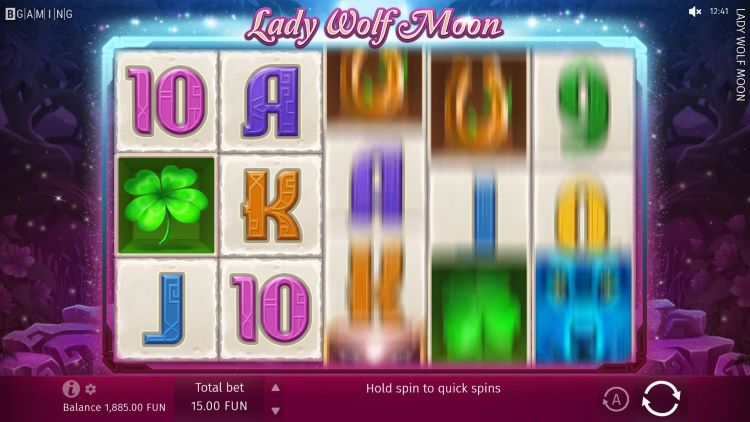Start a spin with the circular arrows button
This screenshot has height=422, width=750.
661,399
